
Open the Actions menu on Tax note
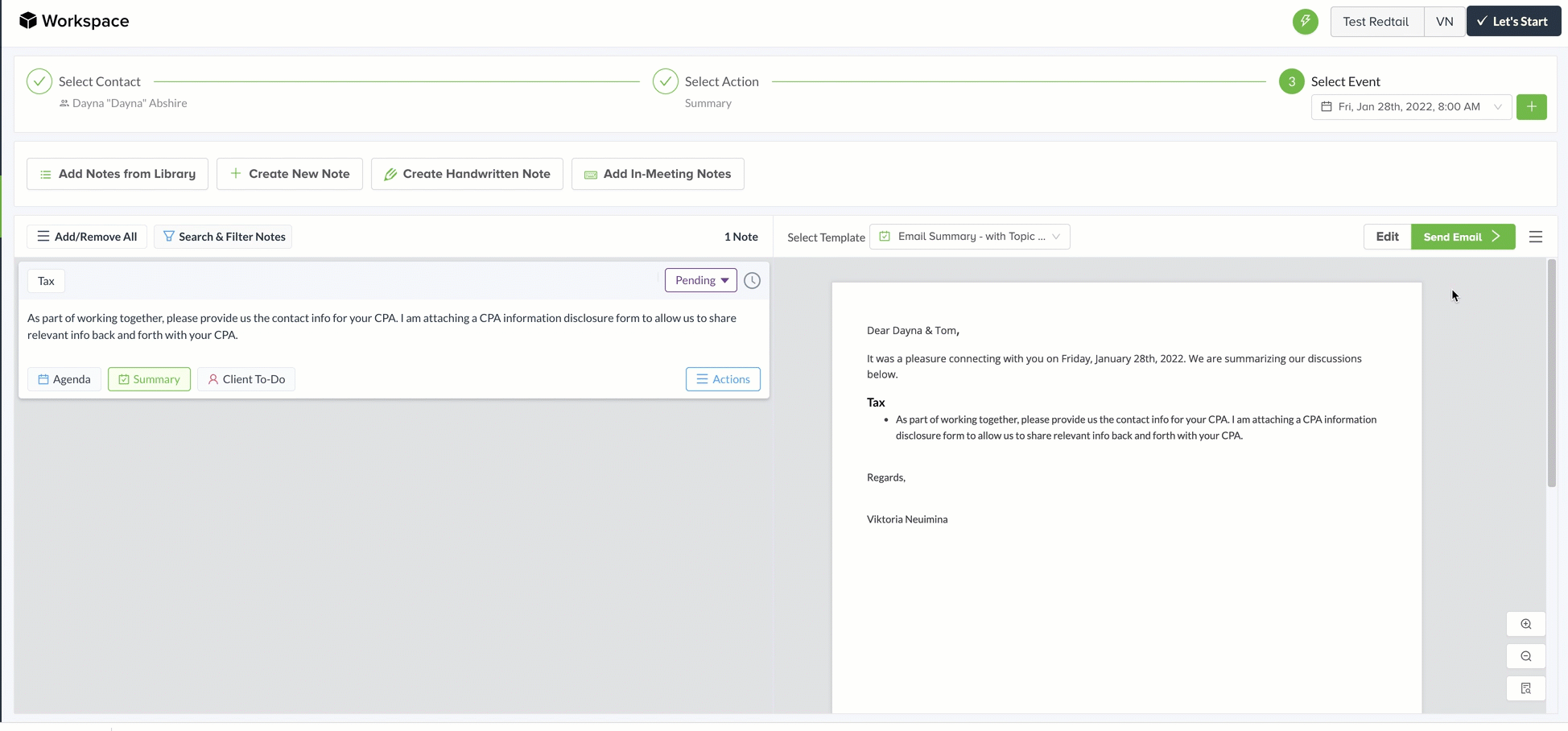[x=723, y=379]
